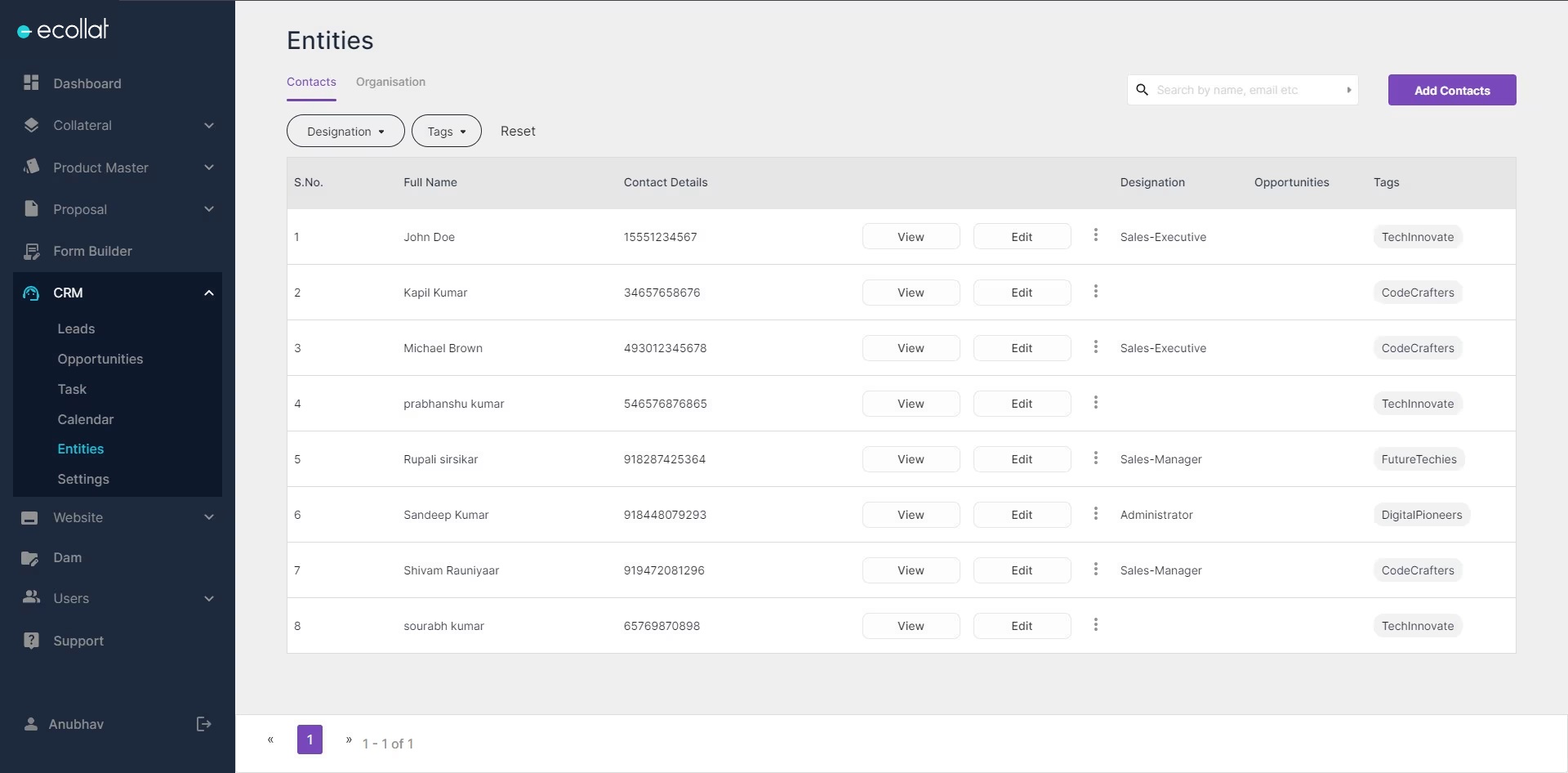Switch to the Organisation tab
The height and width of the screenshot is (773, 1568).
tap(390, 82)
